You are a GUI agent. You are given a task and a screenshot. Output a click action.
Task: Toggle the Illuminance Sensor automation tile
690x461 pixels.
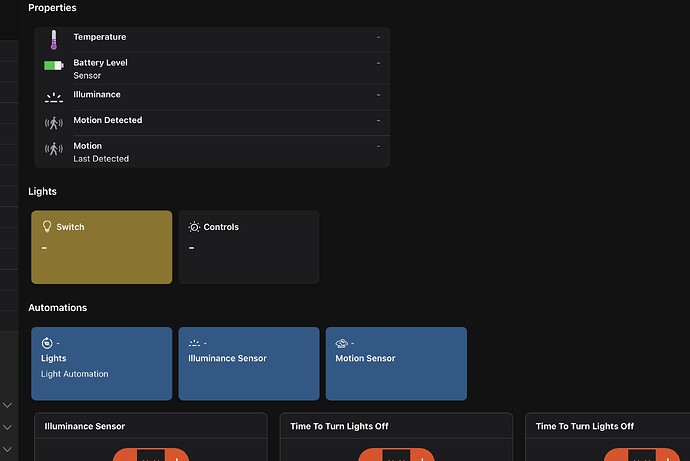[249, 363]
